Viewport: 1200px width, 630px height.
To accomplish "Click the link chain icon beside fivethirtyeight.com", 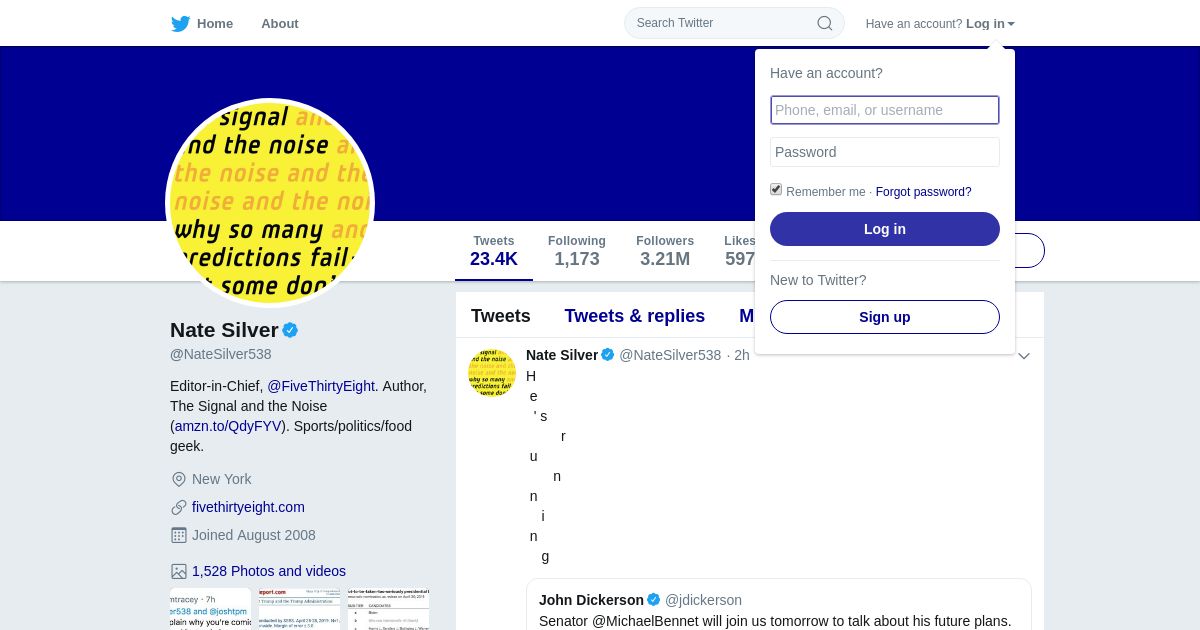I will tap(179, 507).
